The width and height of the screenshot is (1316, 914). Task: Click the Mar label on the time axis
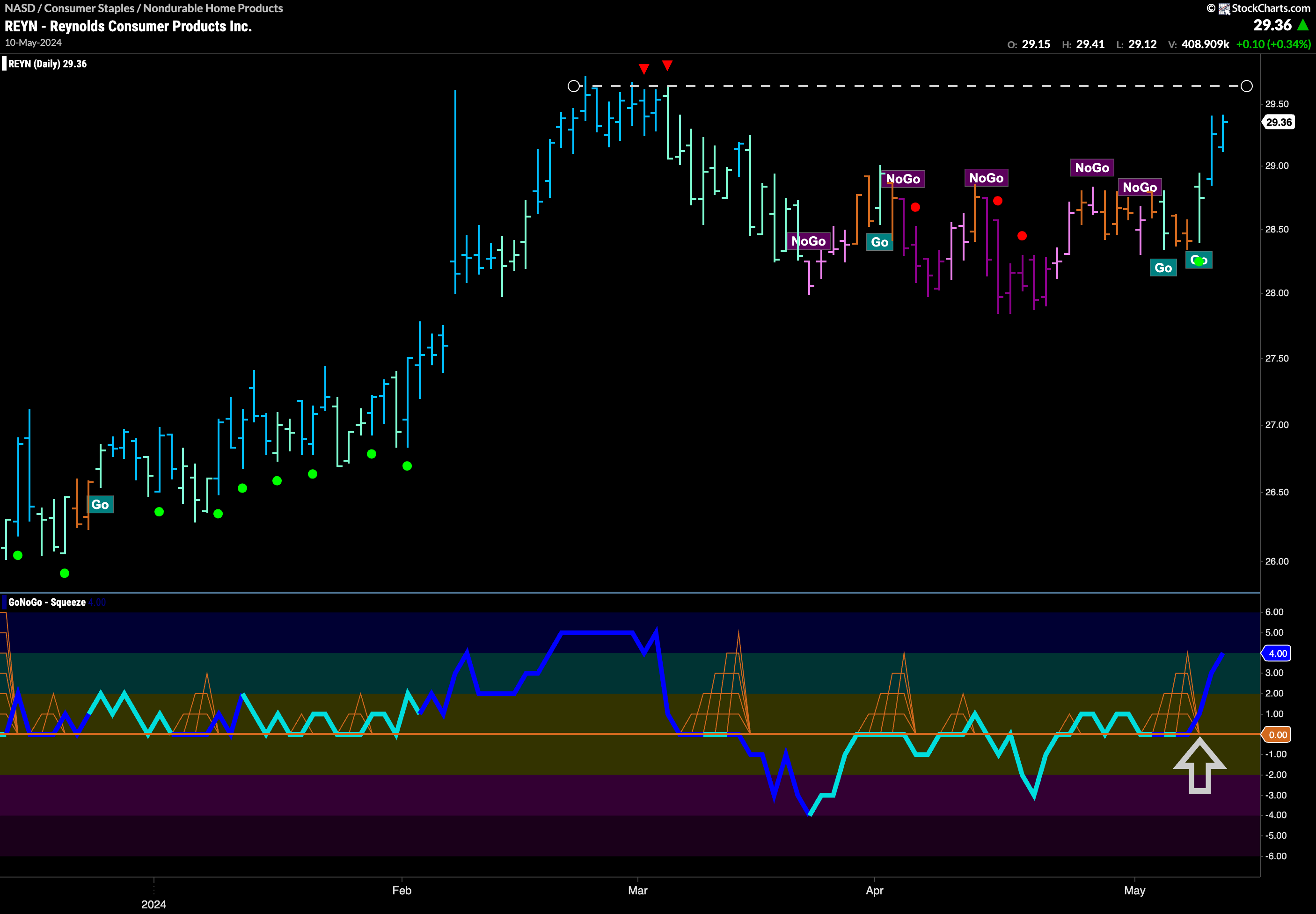[x=638, y=891]
